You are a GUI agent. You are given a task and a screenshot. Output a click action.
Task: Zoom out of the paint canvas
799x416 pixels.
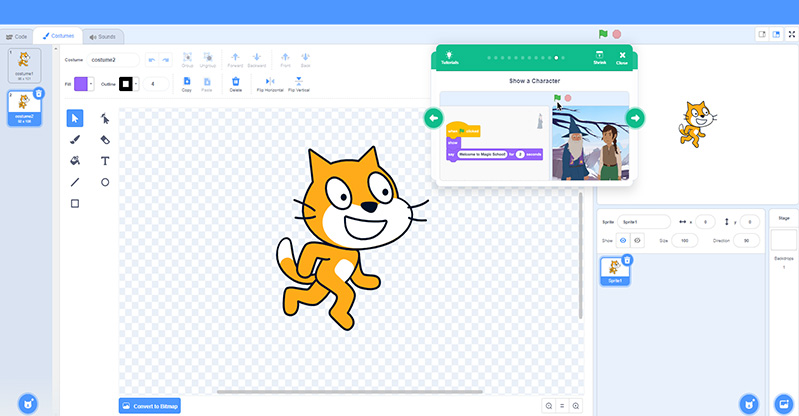click(x=549, y=406)
